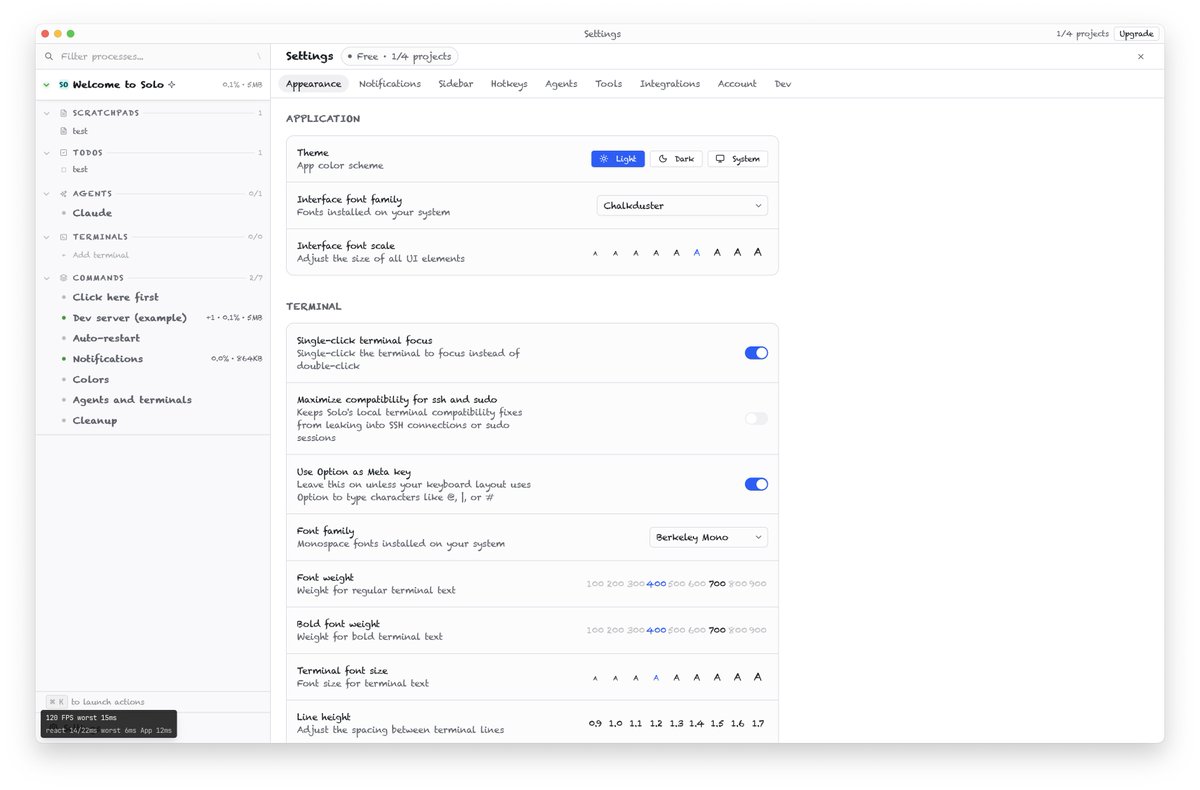Select the Appearance tab
This screenshot has width=1200, height=790.
[x=314, y=84]
